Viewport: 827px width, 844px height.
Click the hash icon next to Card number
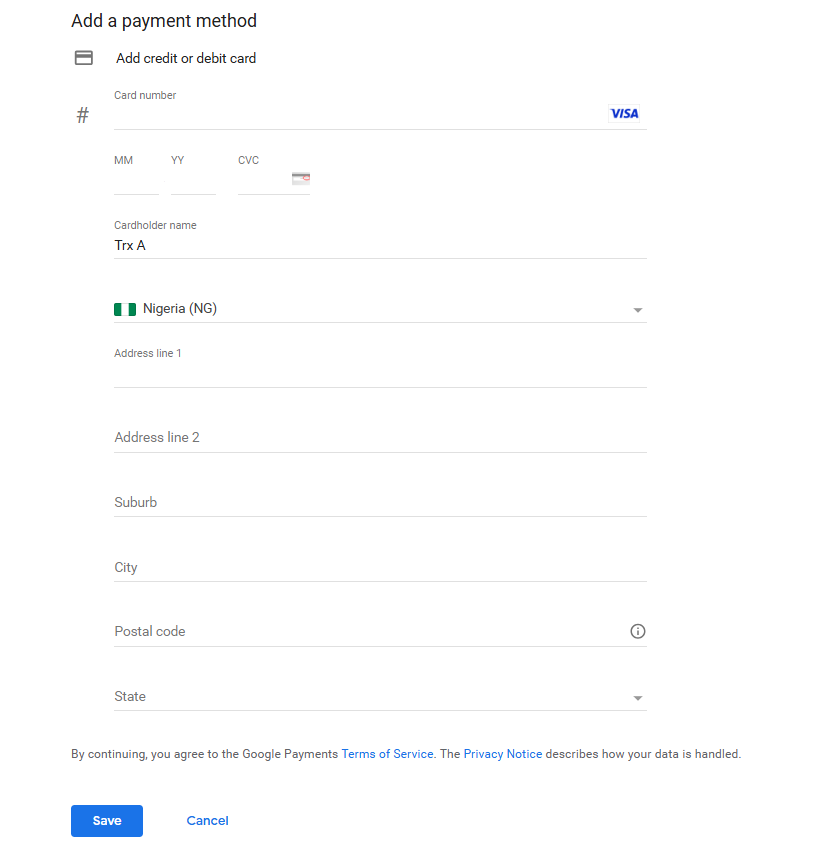(x=82, y=115)
